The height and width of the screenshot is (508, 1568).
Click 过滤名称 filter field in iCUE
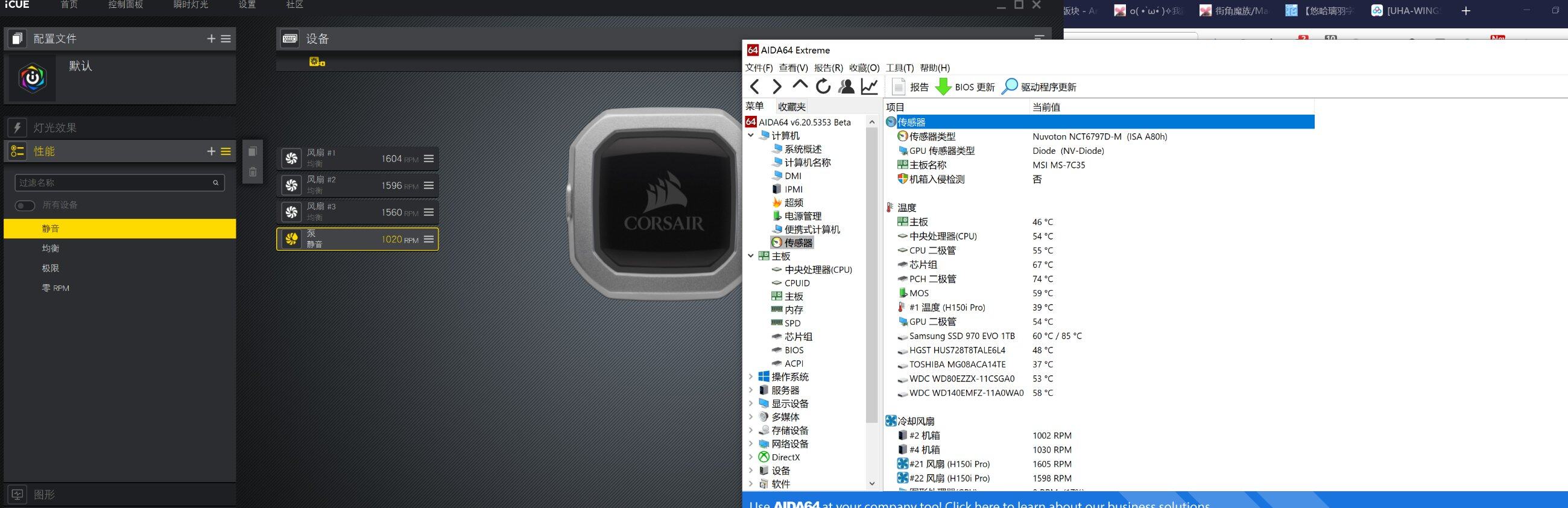coord(119,182)
